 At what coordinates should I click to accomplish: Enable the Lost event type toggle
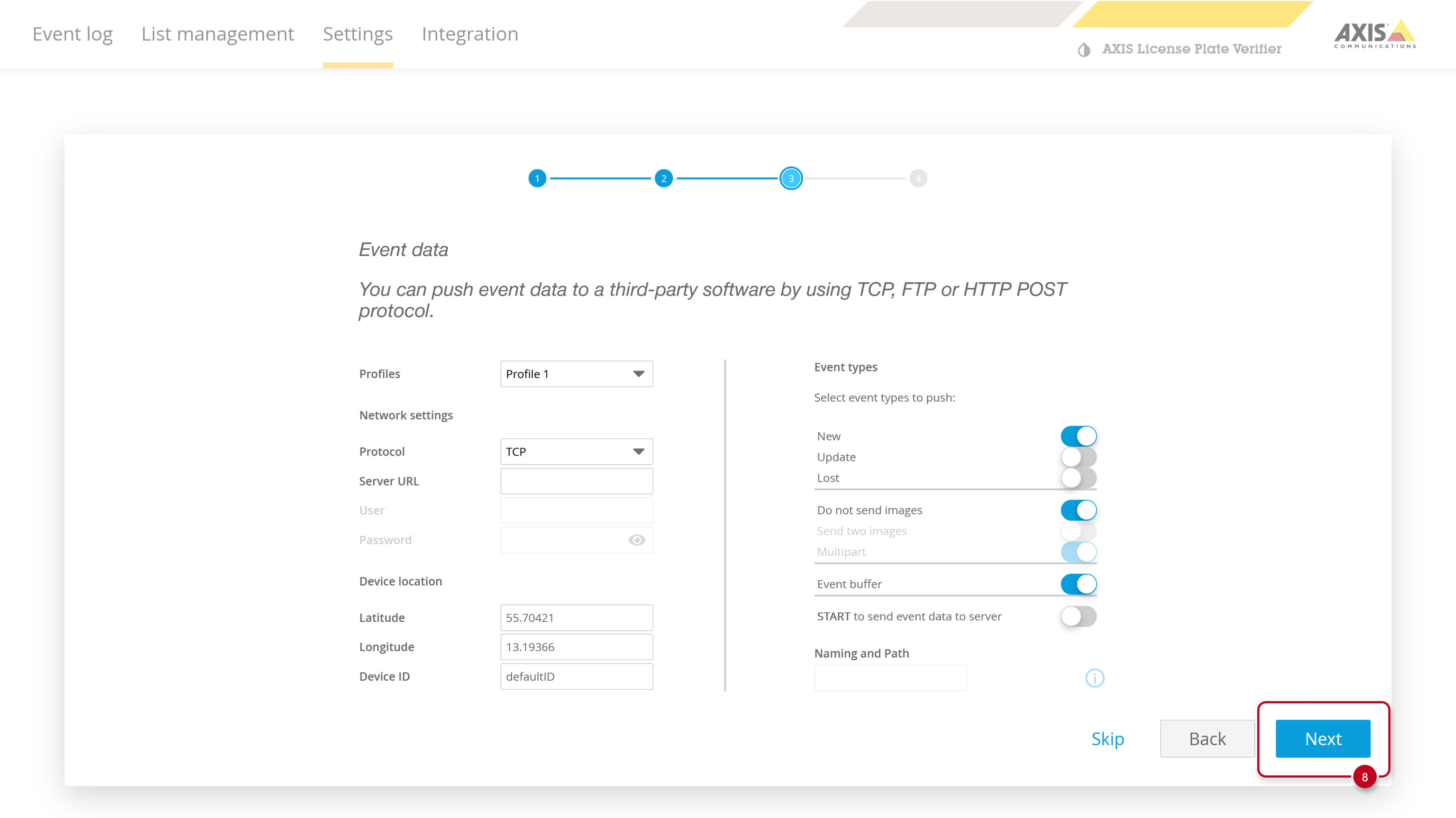[1079, 478]
